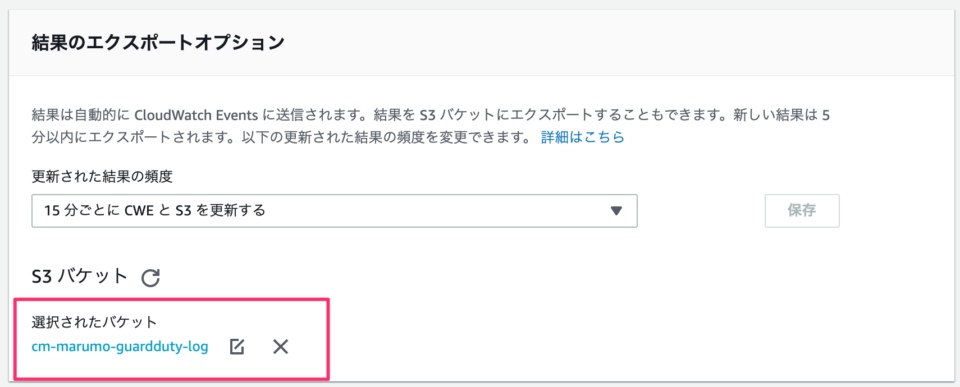Edit the selected bucket cm-marumo-guardduty-log
The width and height of the screenshot is (960, 387).
(237, 347)
